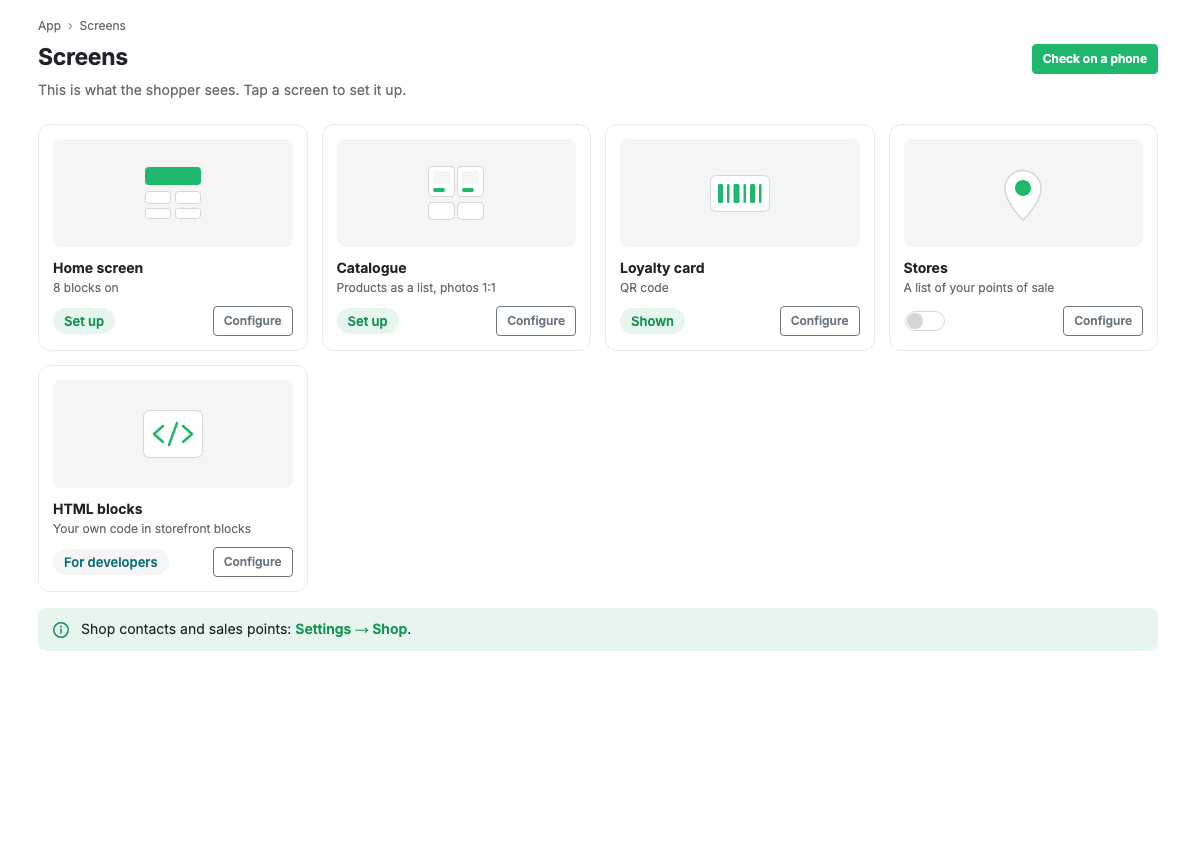The width and height of the screenshot is (1196, 848).
Task: Click the Set up badge on Catalogue
Action: (368, 321)
